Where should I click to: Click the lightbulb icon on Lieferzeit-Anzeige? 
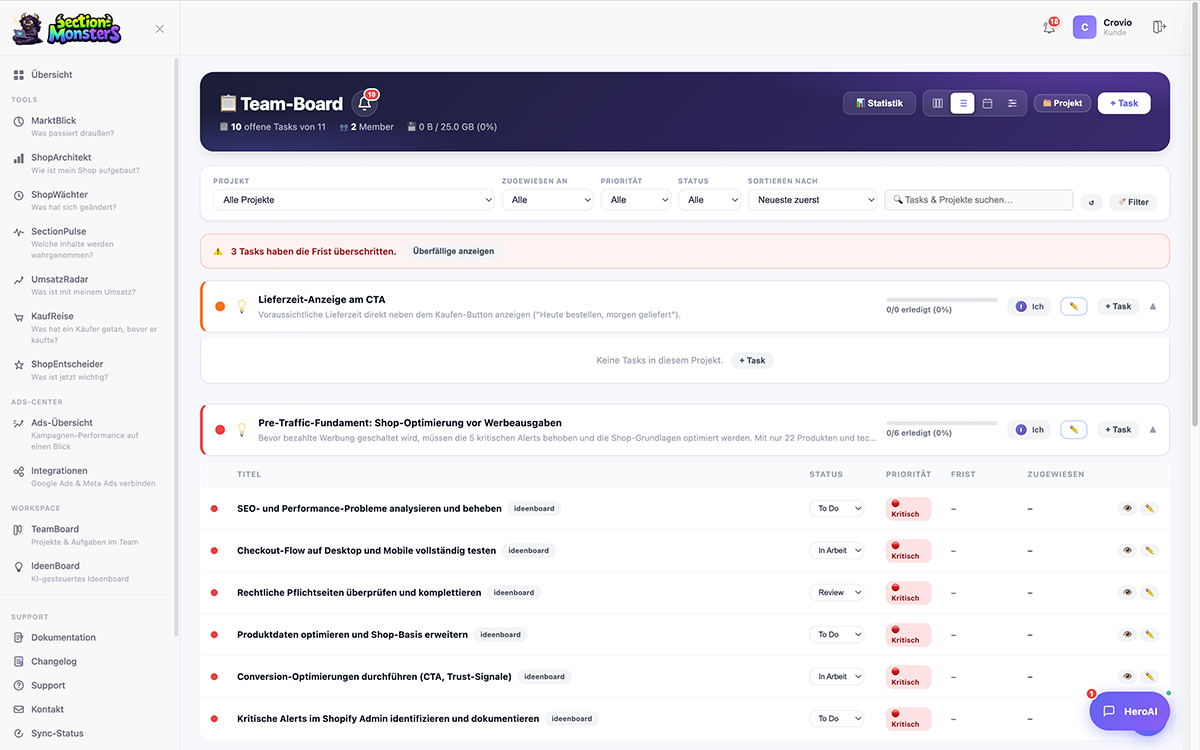click(x=241, y=306)
